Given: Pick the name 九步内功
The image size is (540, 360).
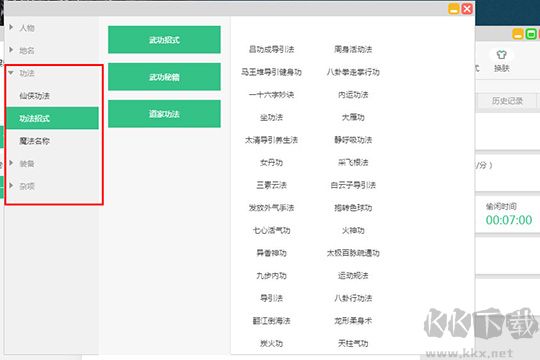Looking at the screenshot, I should tap(271, 276).
